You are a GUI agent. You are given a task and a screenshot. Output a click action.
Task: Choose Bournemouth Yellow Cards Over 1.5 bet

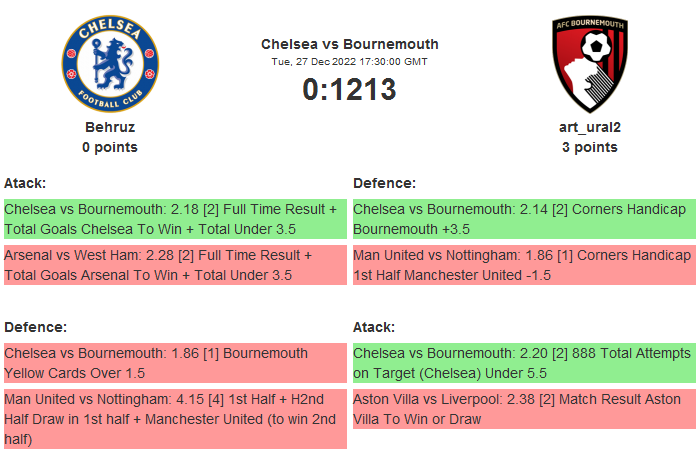[174, 363]
